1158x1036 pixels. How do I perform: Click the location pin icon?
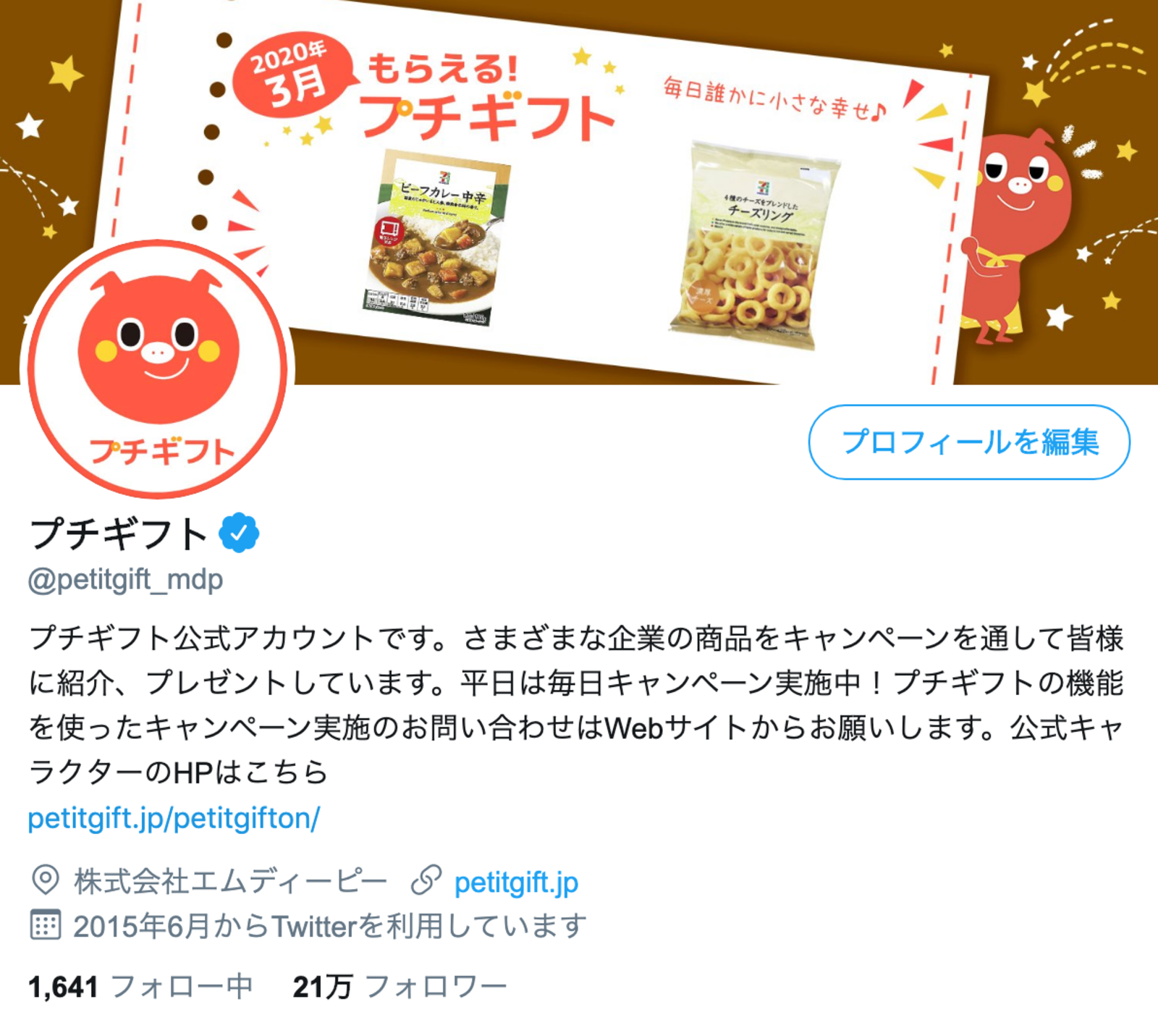45,881
